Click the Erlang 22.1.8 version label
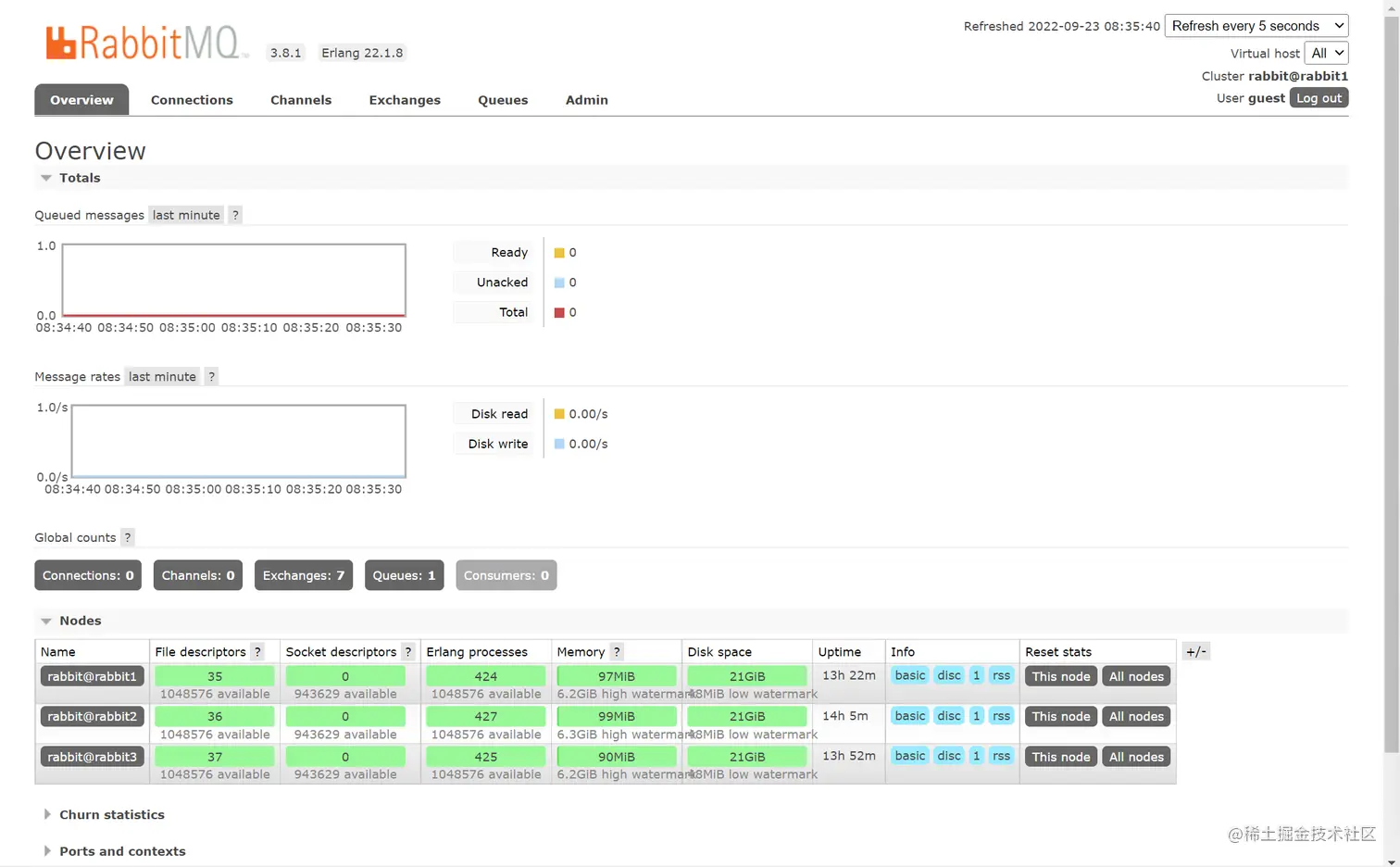 point(362,53)
